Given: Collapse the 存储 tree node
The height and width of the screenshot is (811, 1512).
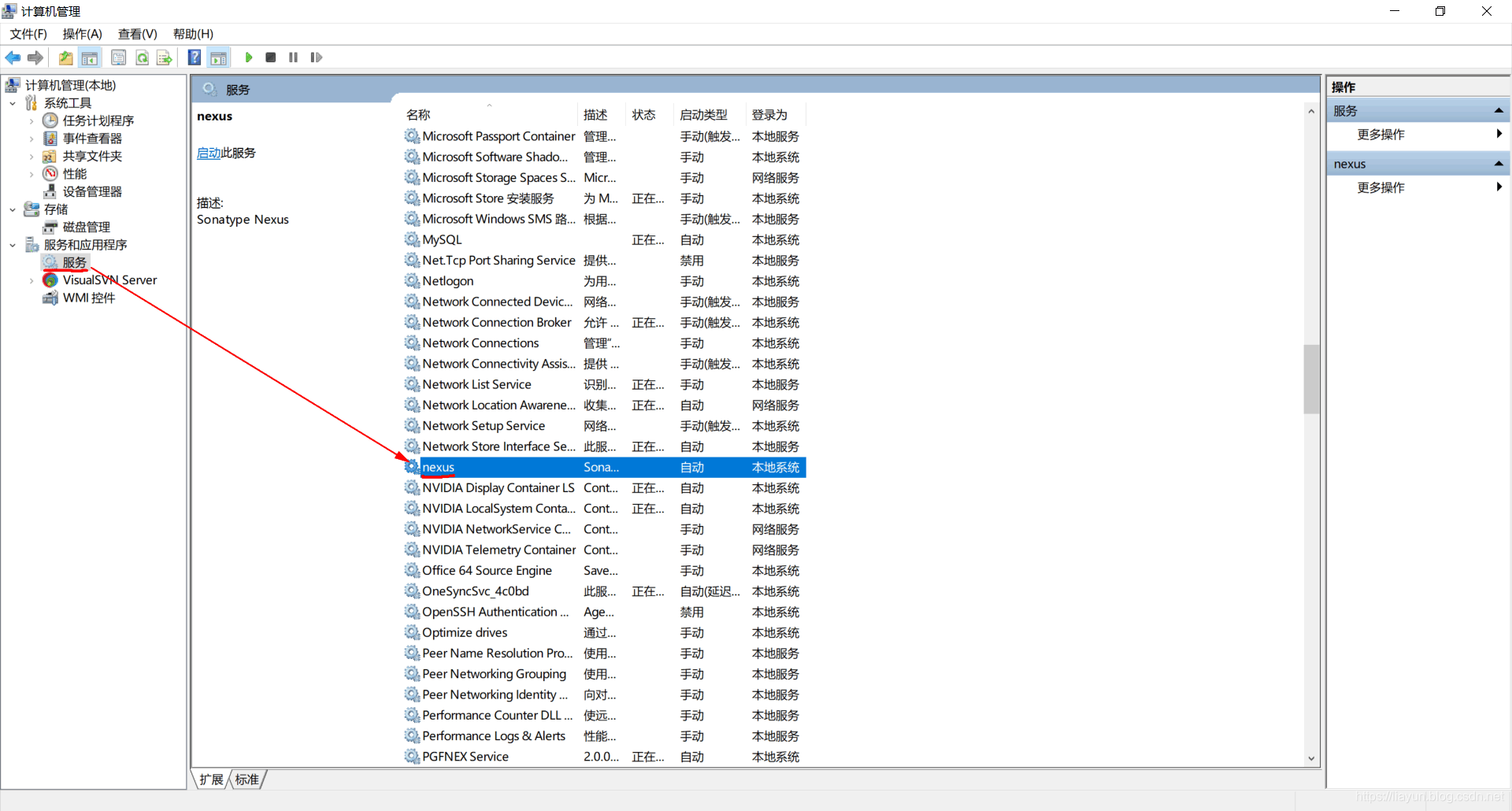Looking at the screenshot, I should coord(13,209).
